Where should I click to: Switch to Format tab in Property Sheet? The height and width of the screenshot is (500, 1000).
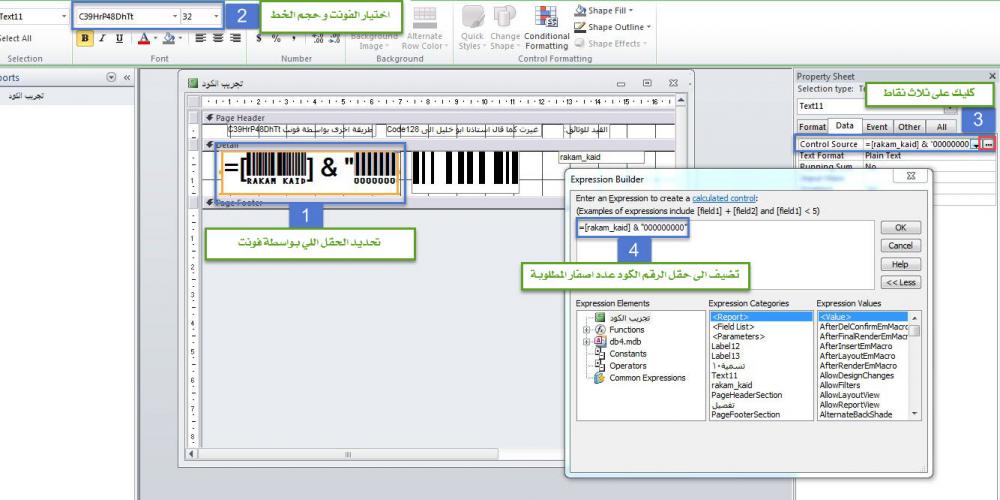812,127
